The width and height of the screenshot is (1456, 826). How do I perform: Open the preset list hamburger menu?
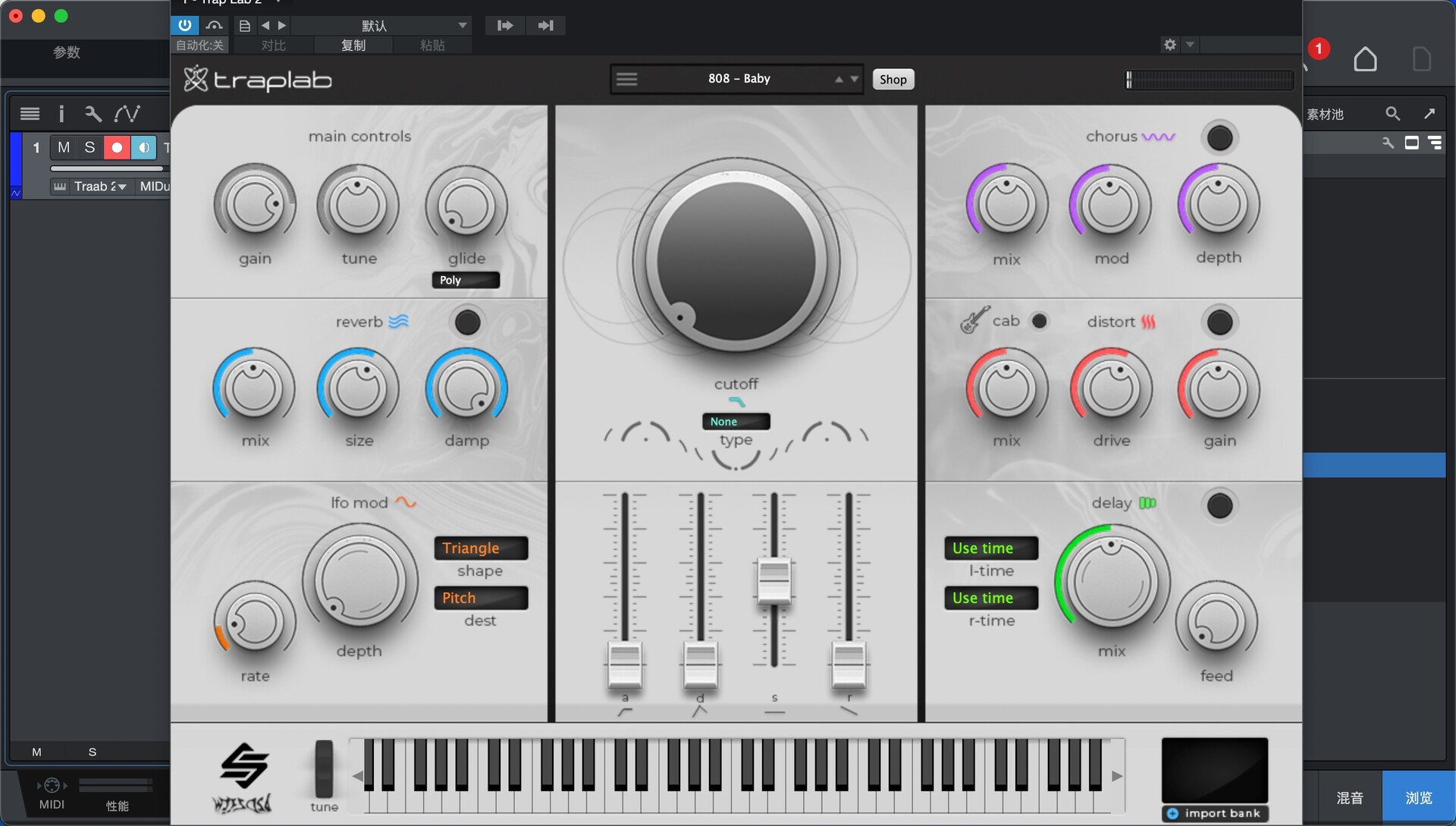(x=626, y=79)
